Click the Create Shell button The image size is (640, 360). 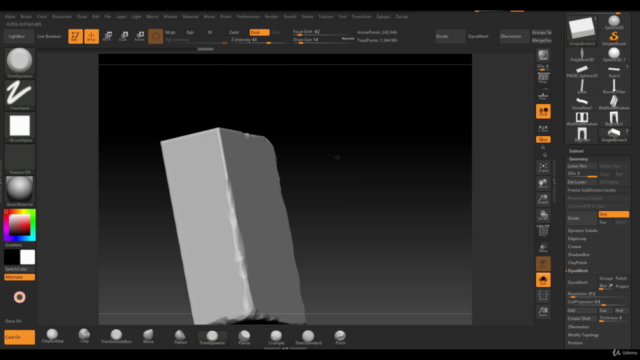click(x=581, y=318)
